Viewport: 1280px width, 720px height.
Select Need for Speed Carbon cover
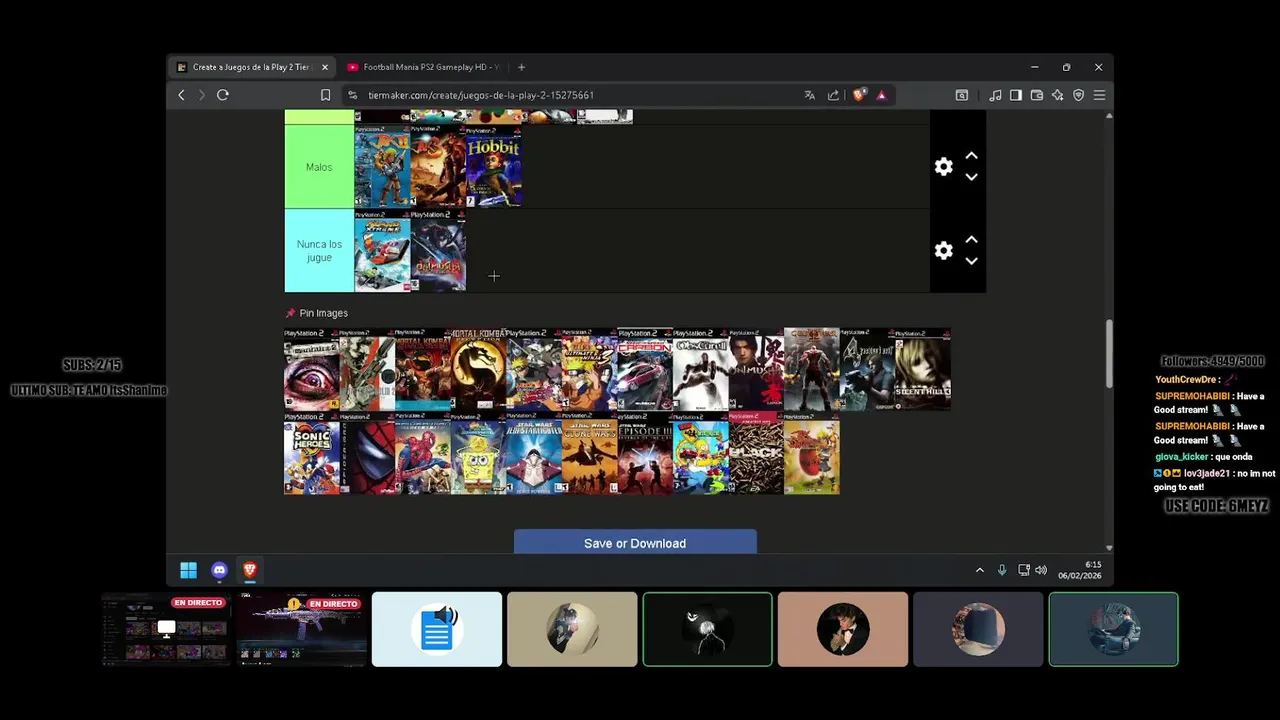click(x=645, y=370)
